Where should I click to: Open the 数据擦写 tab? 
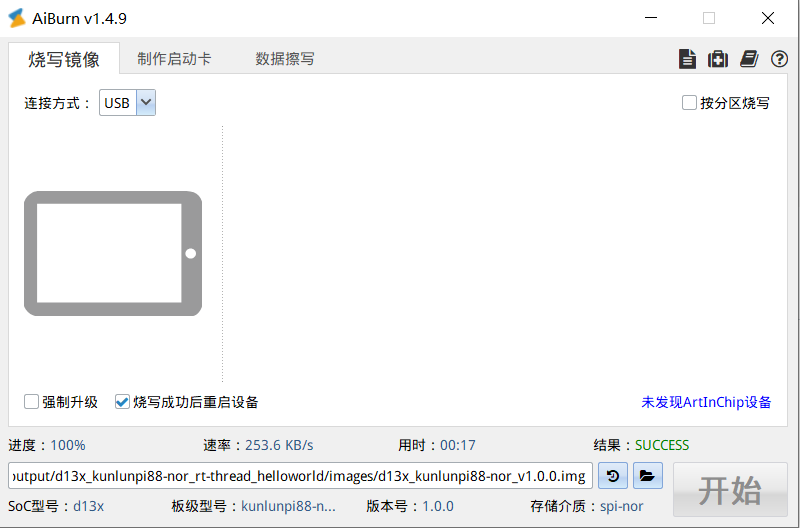tap(285, 59)
